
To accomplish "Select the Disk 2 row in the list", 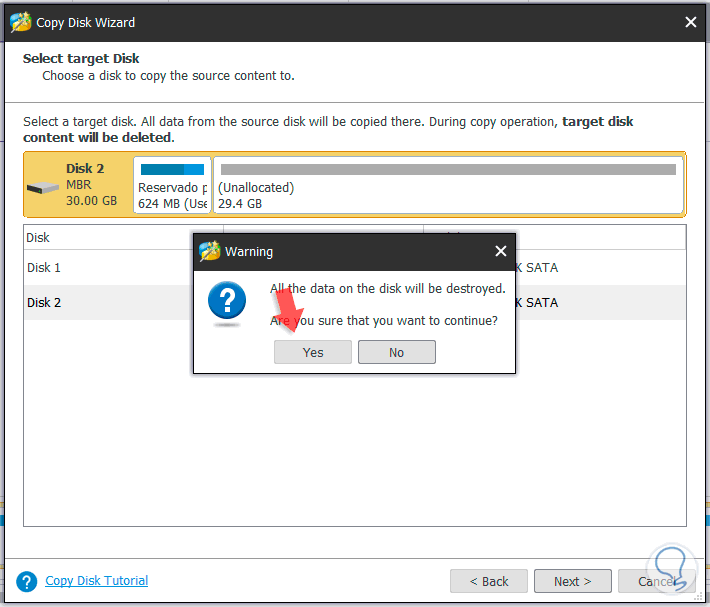I will (100, 302).
